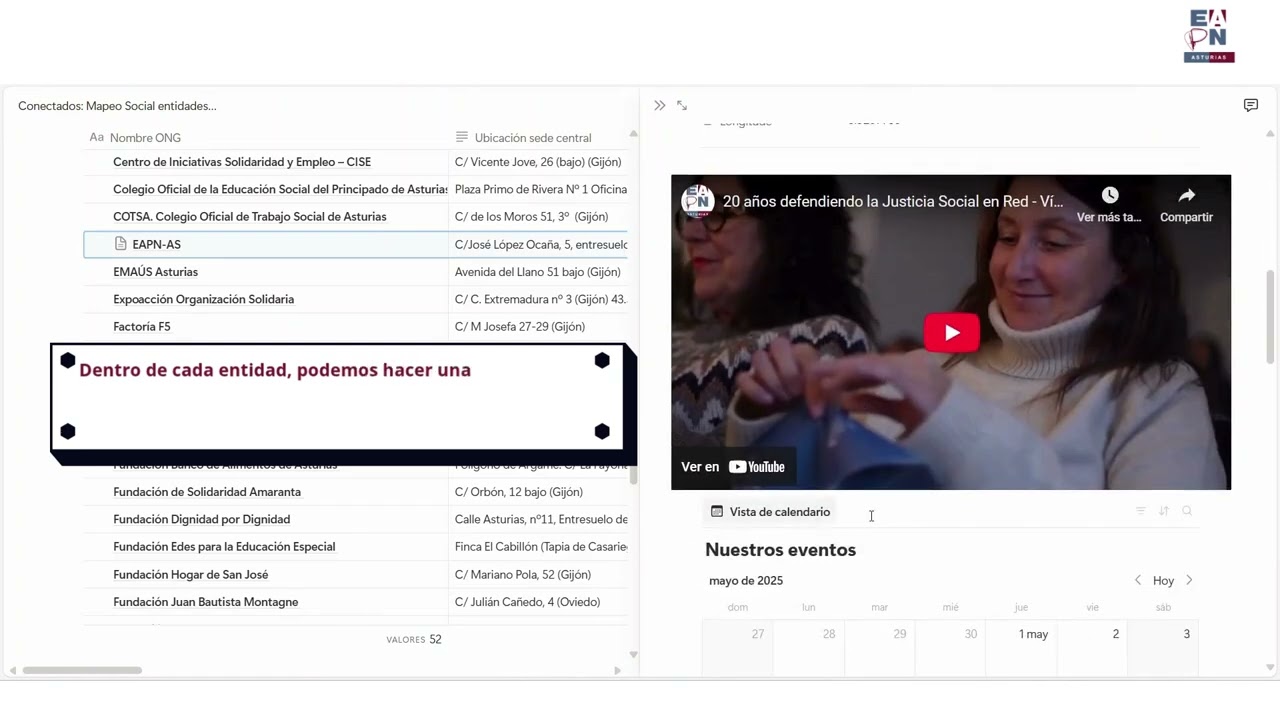
Task: Open the 'EMAÚS Asturias' row
Action: [x=155, y=272]
